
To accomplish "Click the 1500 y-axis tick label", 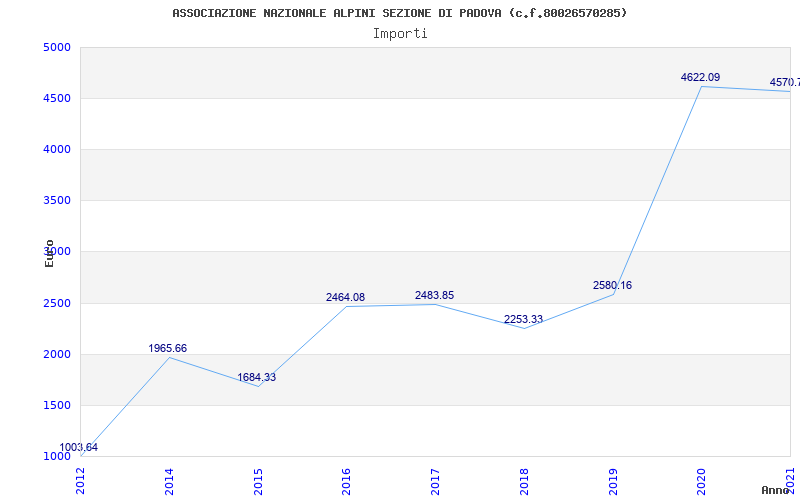I will pyautogui.click(x=56, y=406).
